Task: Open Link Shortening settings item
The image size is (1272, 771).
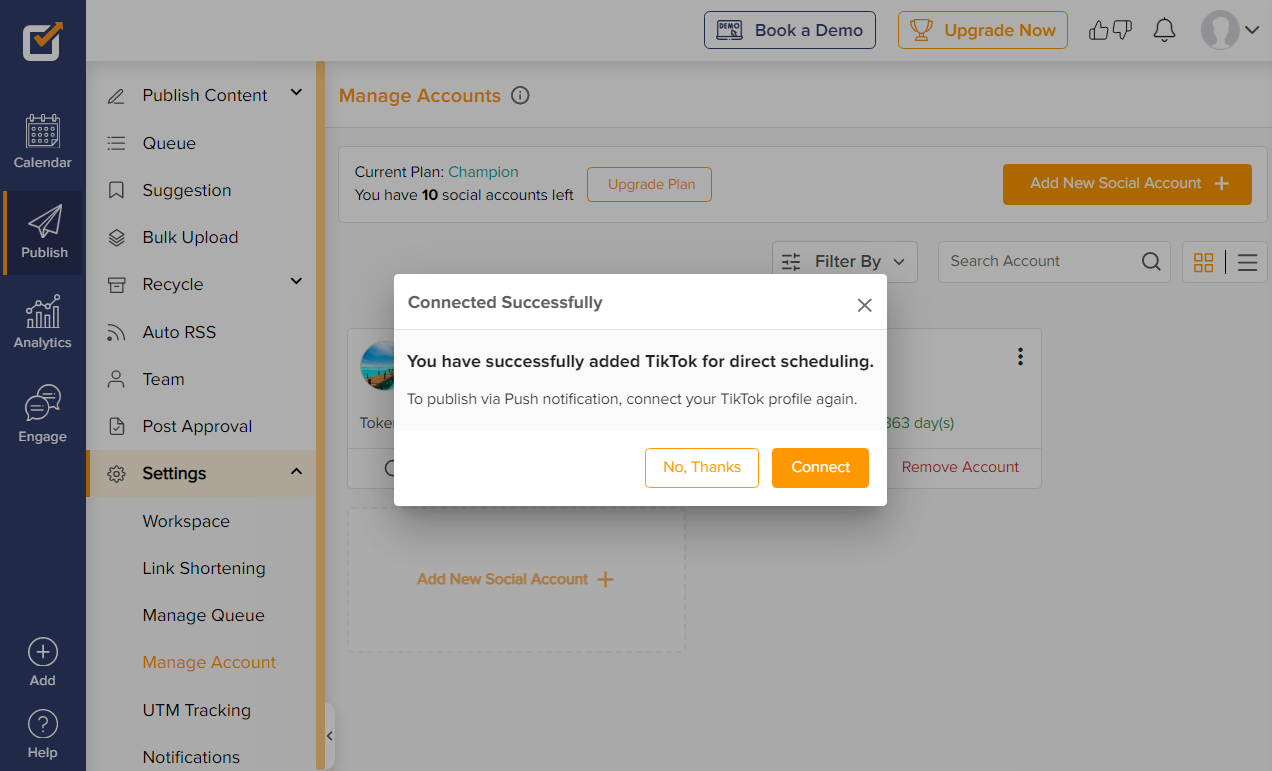Action: click(204, 568)
